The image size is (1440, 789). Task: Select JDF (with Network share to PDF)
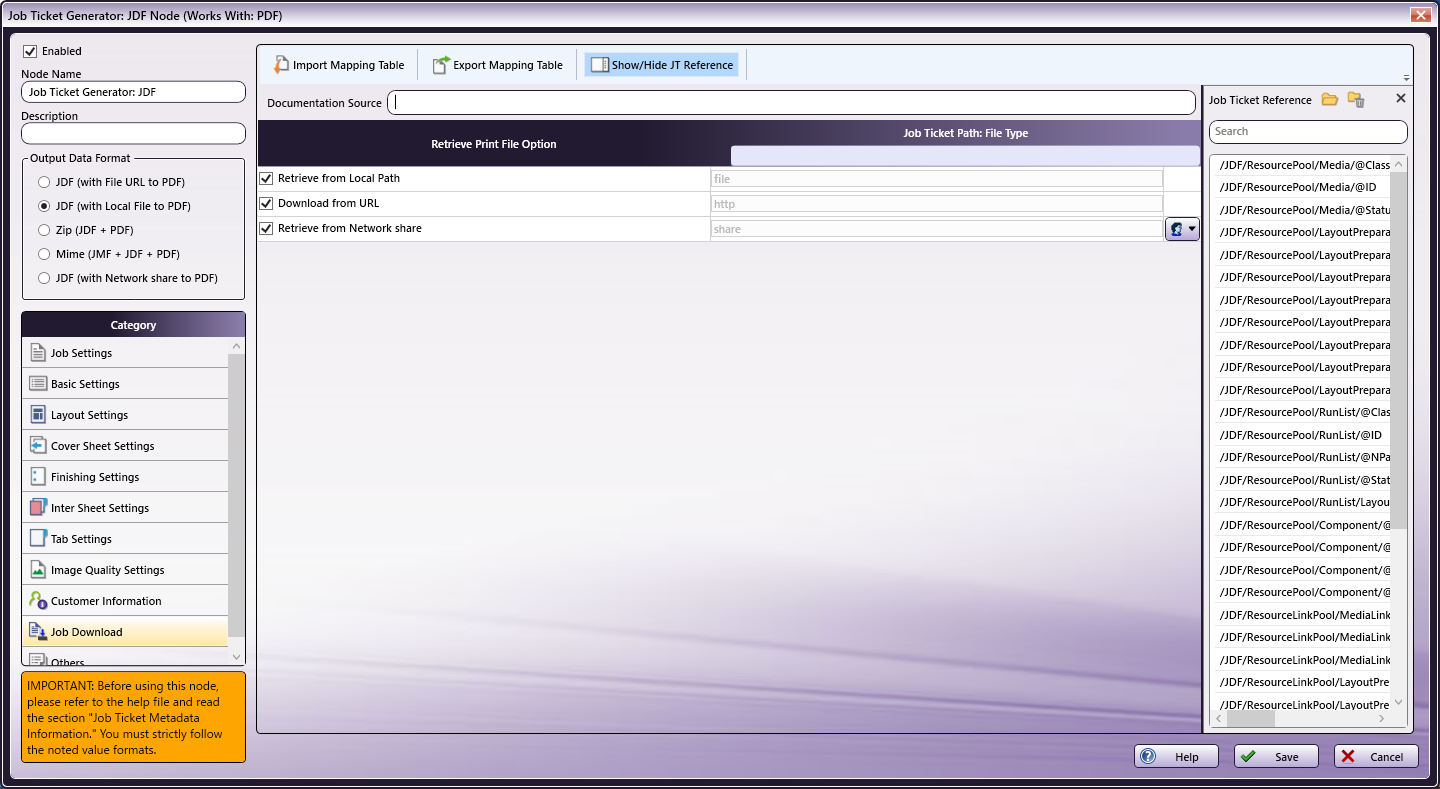[x=44, y=278]
